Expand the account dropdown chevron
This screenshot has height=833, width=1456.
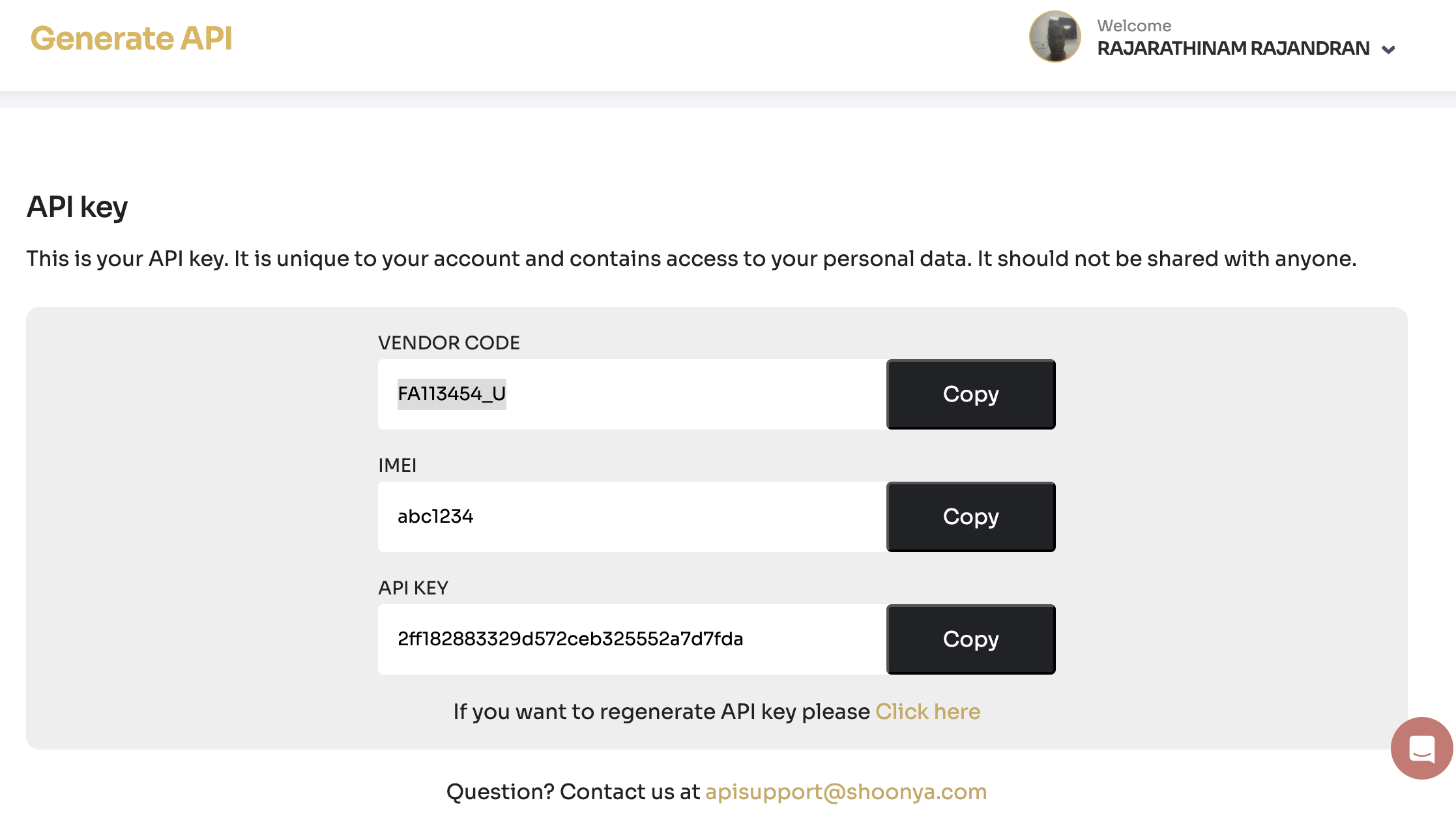click(x=1388, y=50)
